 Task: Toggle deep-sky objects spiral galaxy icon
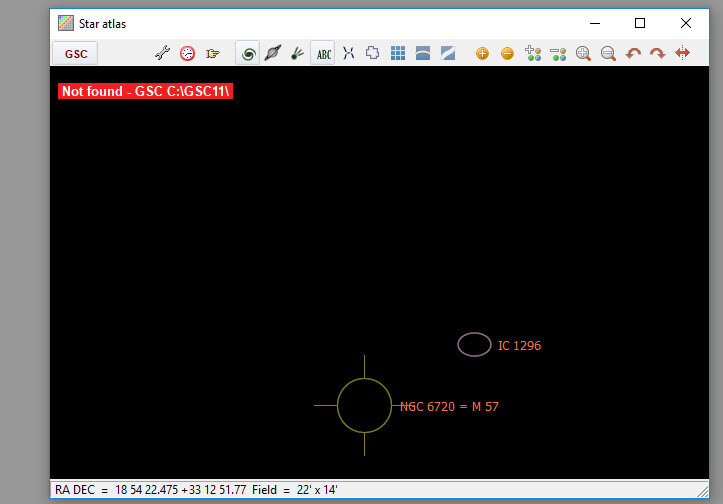tap(248, 53)
